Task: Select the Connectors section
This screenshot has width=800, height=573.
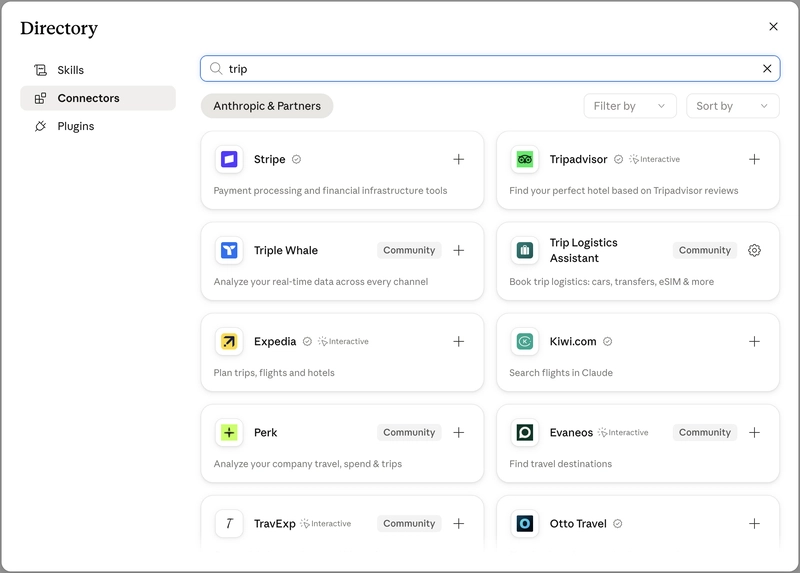Action: click(x=98, y=98)
